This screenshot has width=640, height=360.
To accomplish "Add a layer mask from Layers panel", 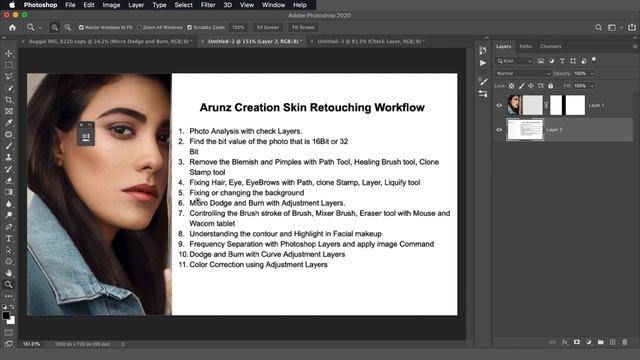I will coord(576,342).
